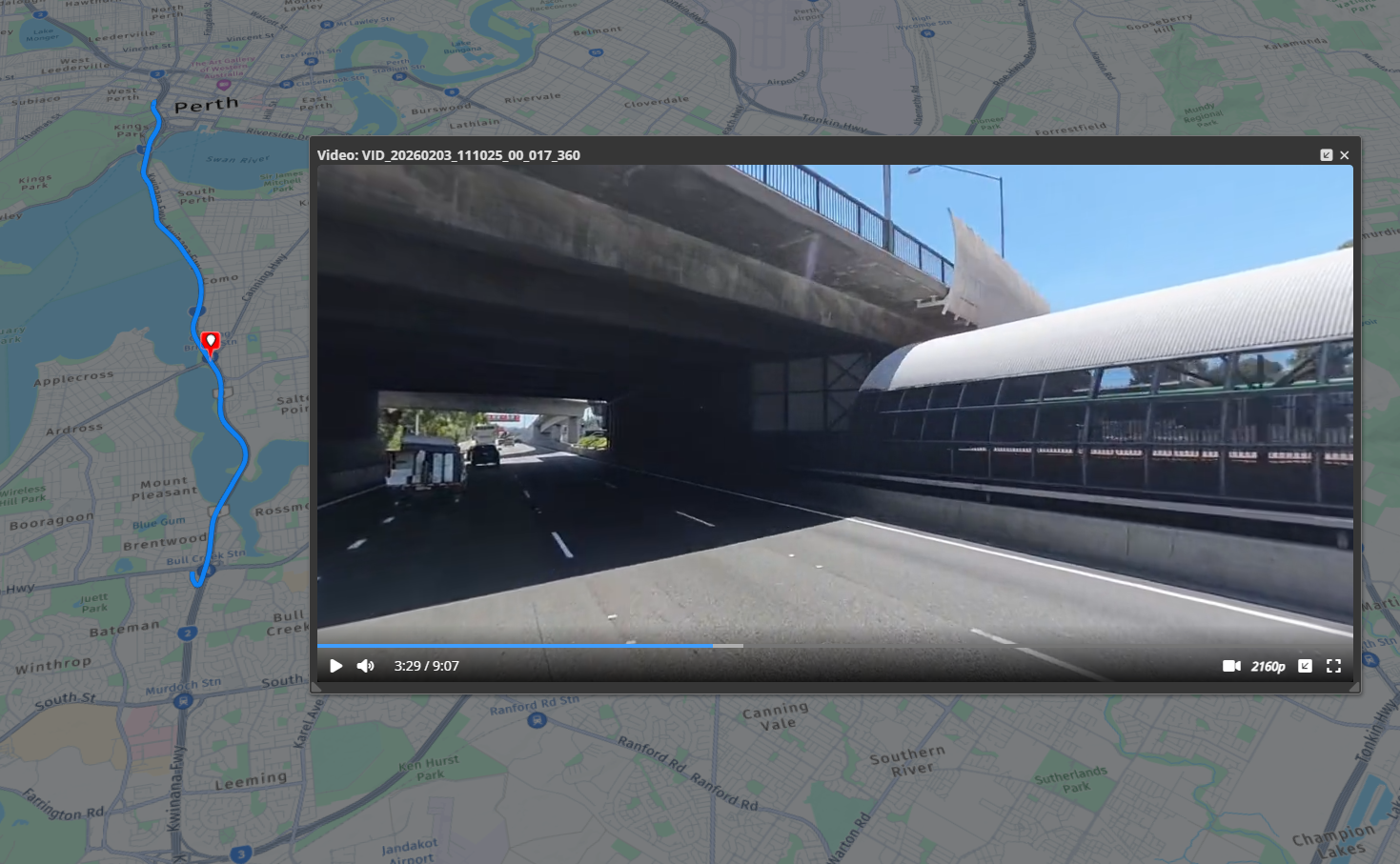Click the Ranford Rd Stn station marker
Viewport: 1400px width, 864px height.
point(536,720)
